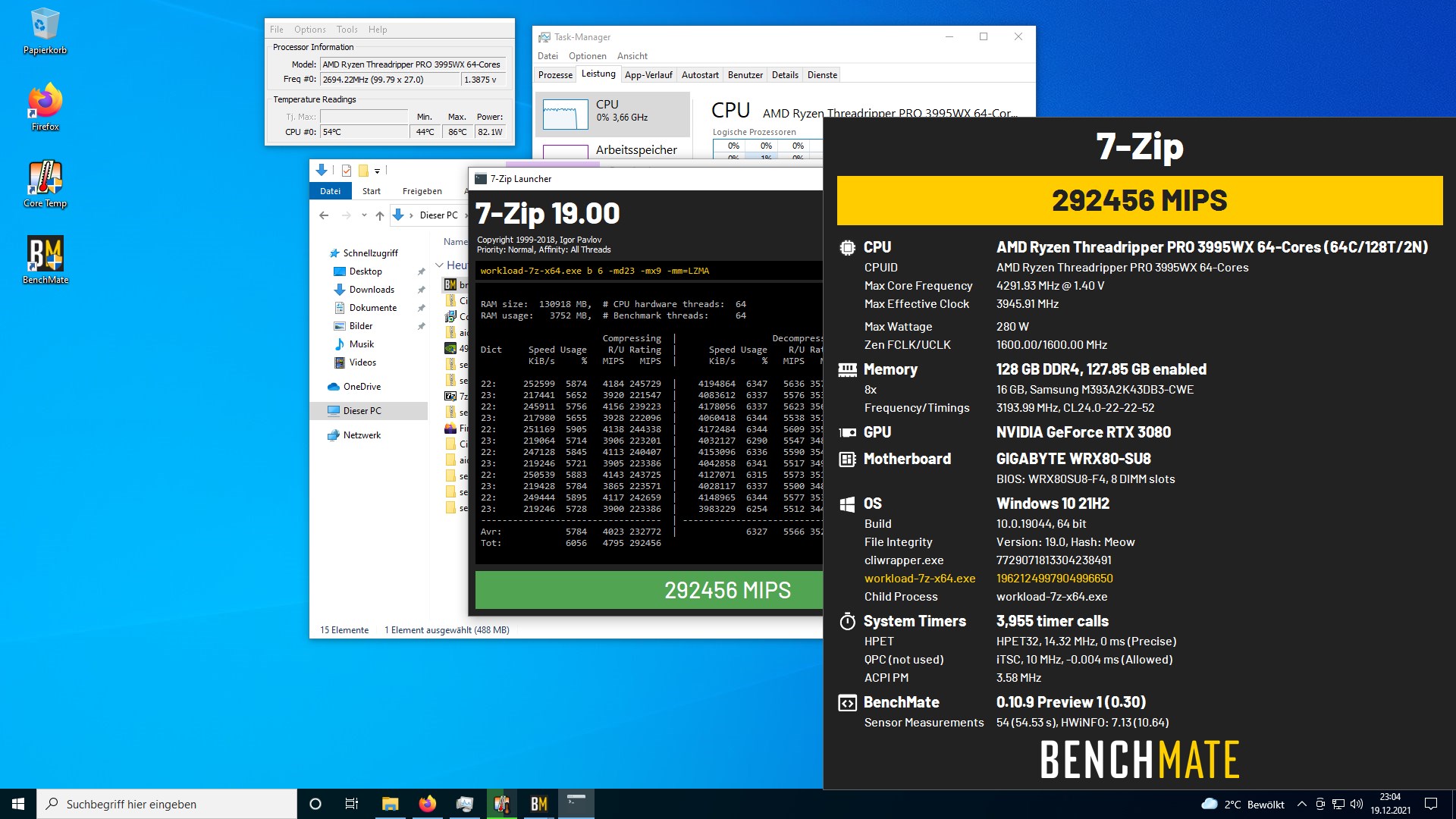1456x819 pixels.
Task: Open Explorer recent locations dropdown
Action: [x=364, y=215]
